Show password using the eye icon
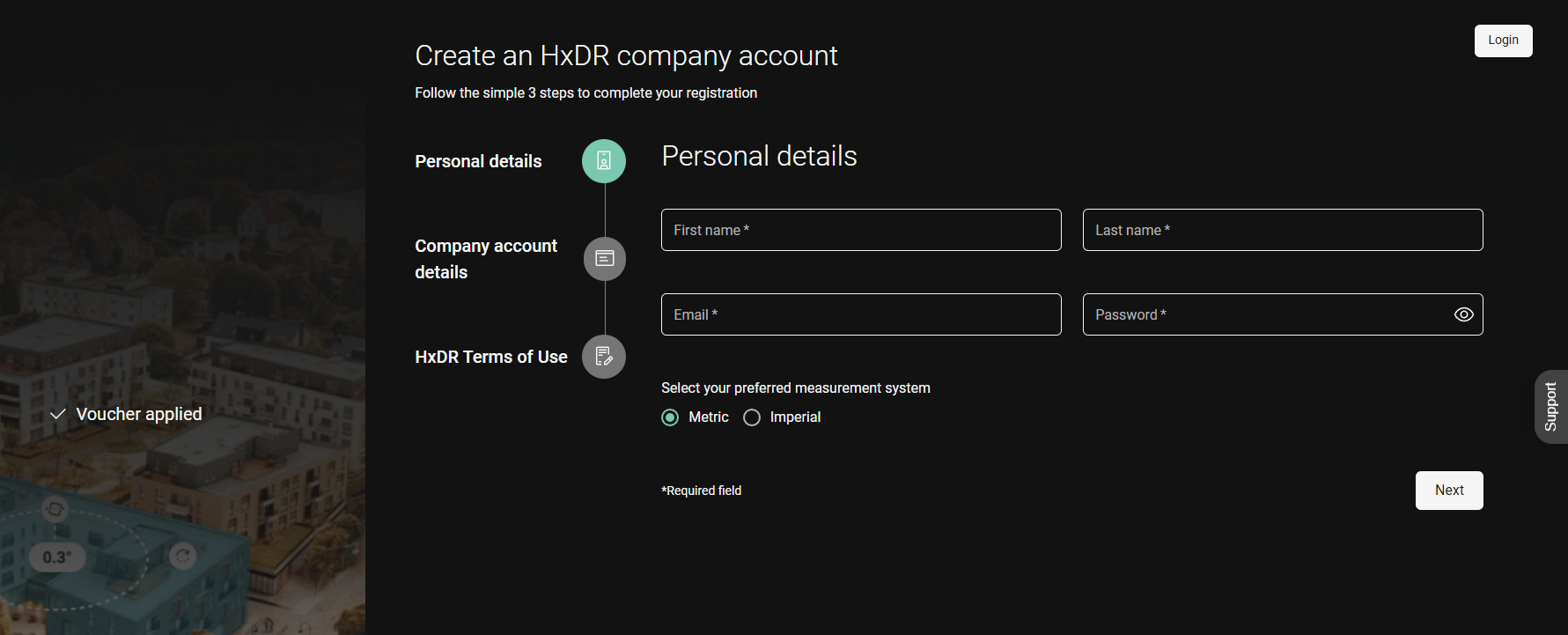This screenshot has height=635, width=1568. click(x=1463, y=314)
